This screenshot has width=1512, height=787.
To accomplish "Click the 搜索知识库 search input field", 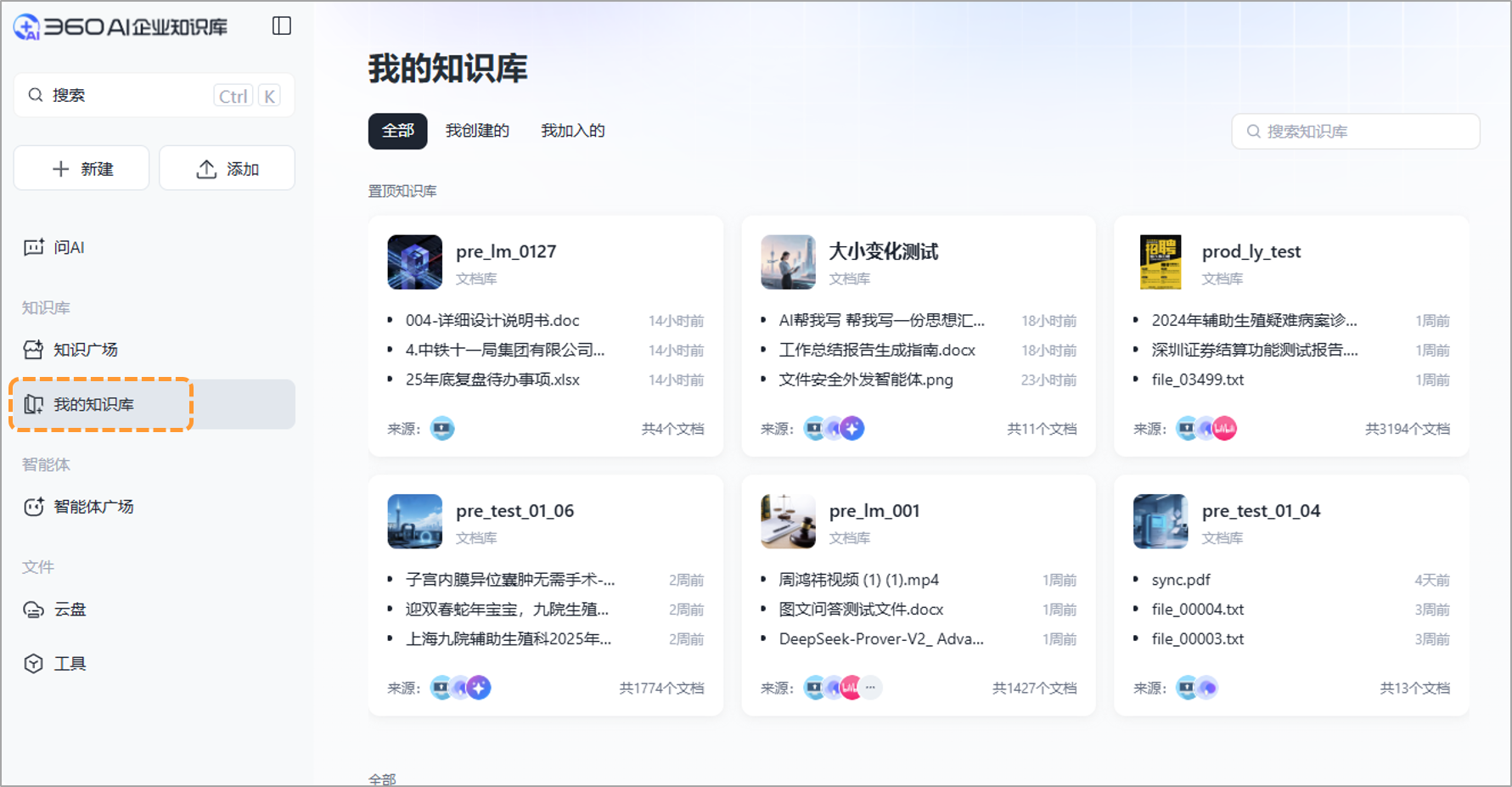I will 1355,131.
